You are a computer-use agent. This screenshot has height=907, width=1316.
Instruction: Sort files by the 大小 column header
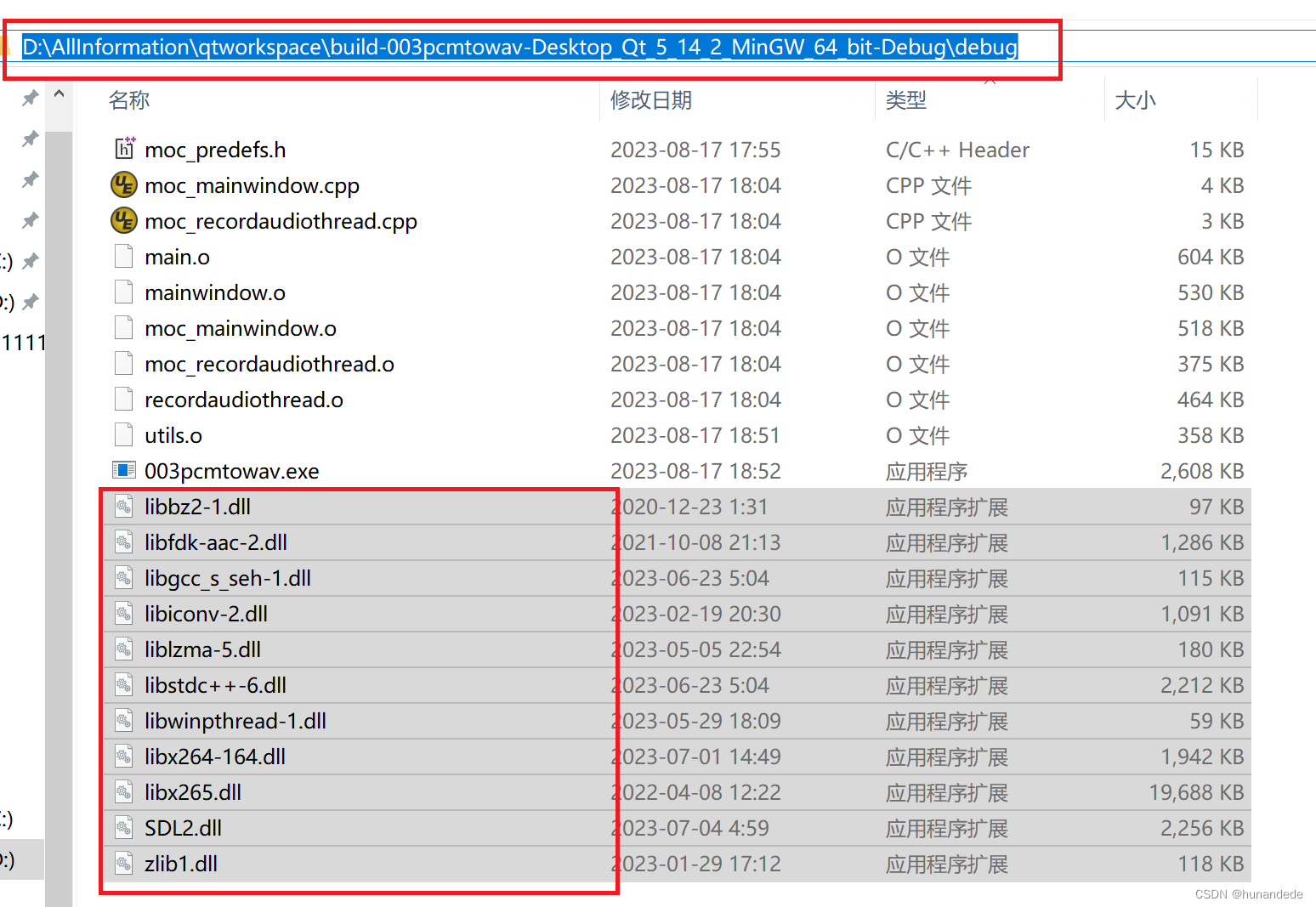[1135, 100]
